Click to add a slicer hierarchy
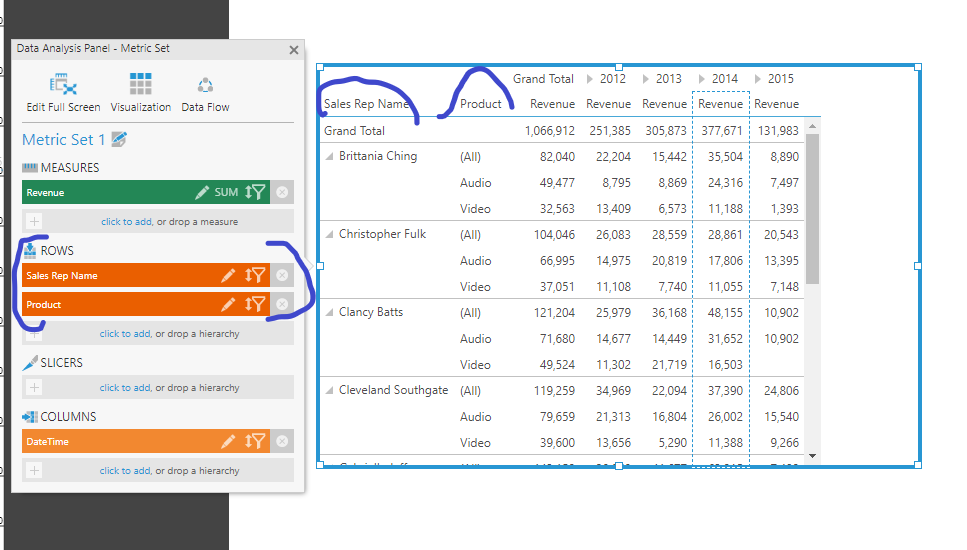Image resolution: width=967 pixels, height=550 pixels. 125,387
